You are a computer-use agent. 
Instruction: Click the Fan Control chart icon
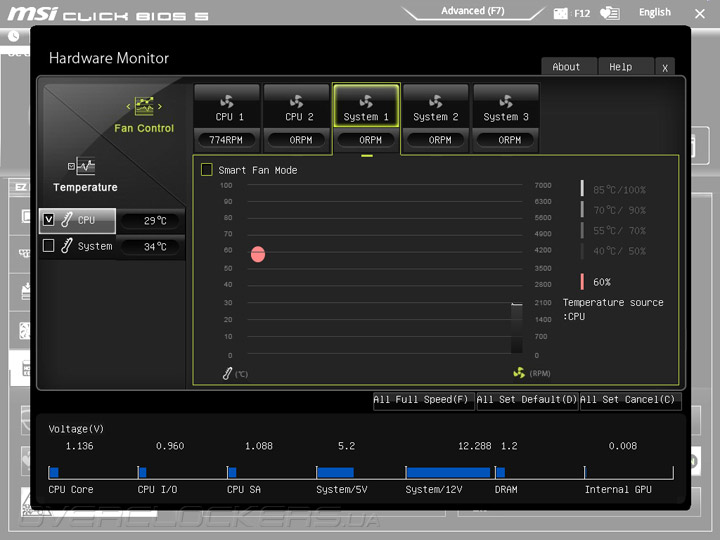pyautogui.click(x=144, y=106)
